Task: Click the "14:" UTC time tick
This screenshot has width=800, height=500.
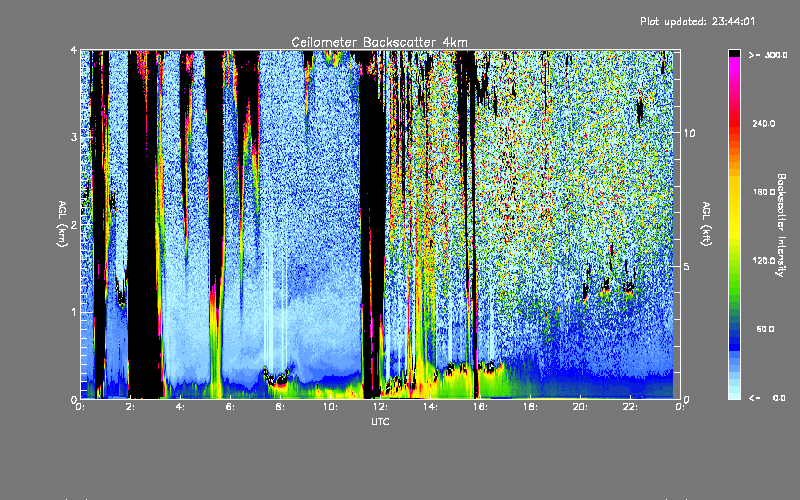Action: click(430, 407)
